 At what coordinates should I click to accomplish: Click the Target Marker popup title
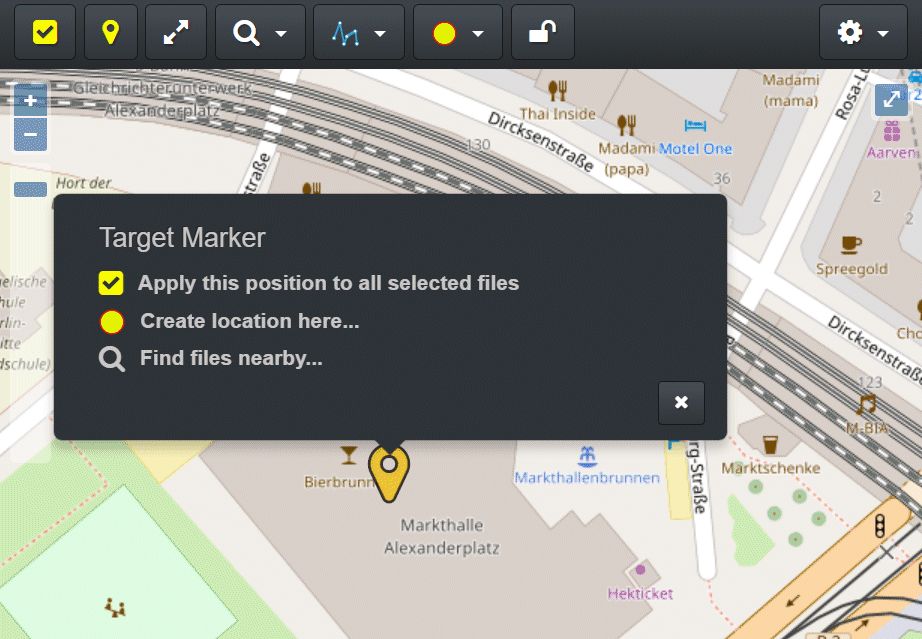182,238
